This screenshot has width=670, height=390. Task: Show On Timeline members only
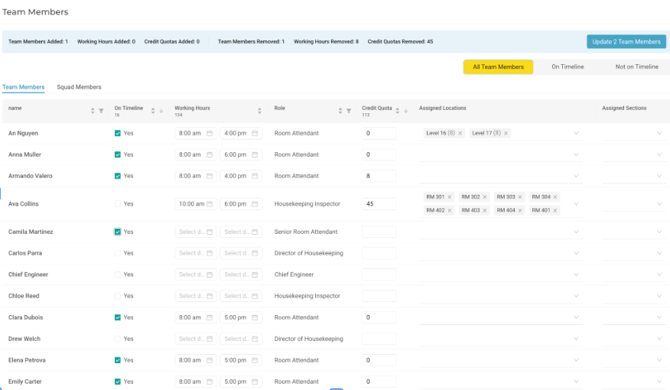(x=567, y=67)
